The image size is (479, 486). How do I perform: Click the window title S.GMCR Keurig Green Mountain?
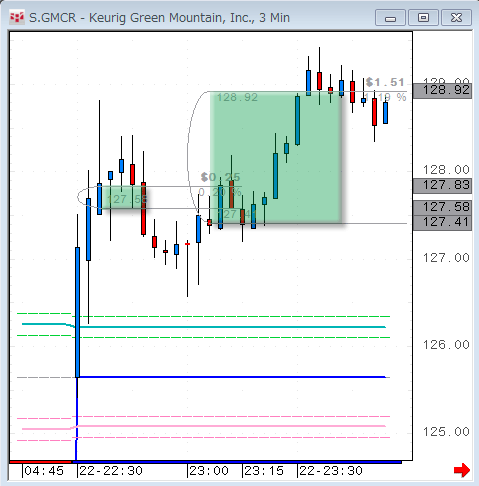[159, 18]
